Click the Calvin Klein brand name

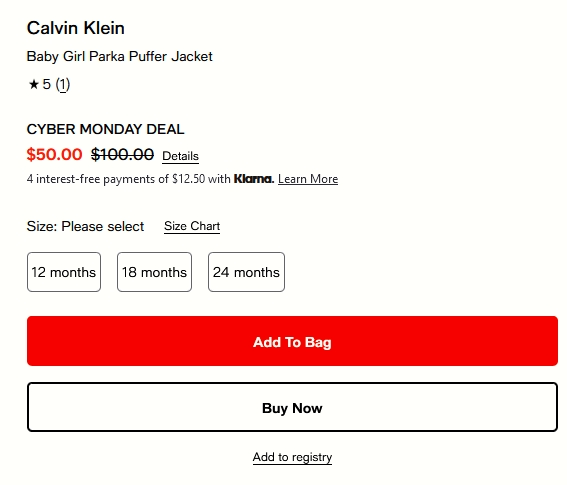click(x=76, y=28)
